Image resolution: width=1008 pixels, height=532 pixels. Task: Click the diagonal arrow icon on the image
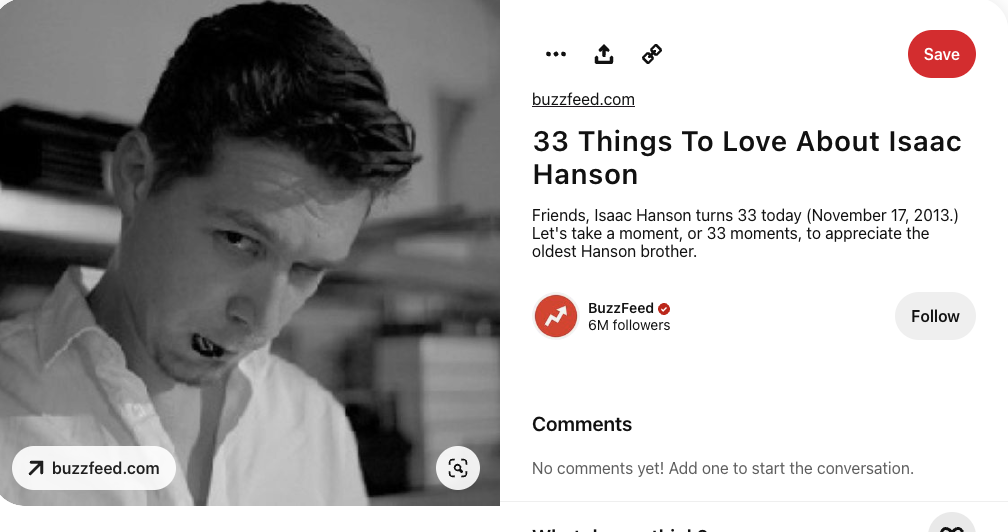click(x=36, y=468)
